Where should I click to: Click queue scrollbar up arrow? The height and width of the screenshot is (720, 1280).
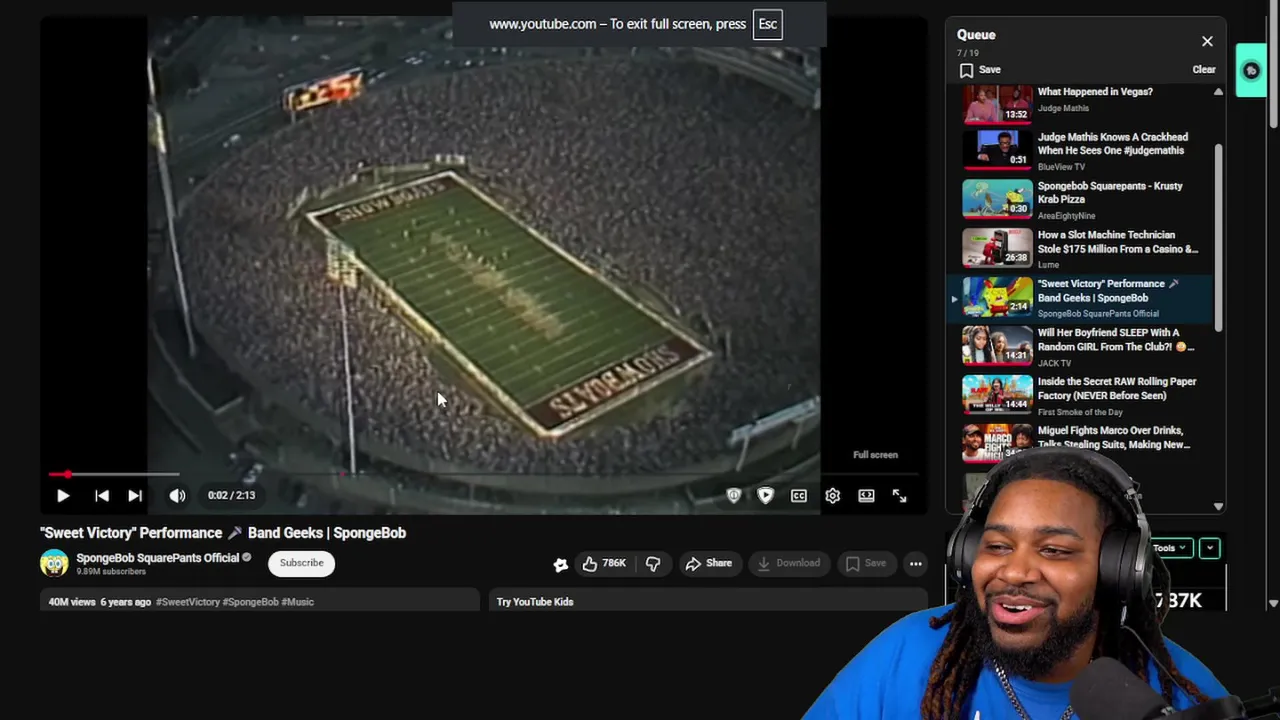click(x=1218, y=92)
